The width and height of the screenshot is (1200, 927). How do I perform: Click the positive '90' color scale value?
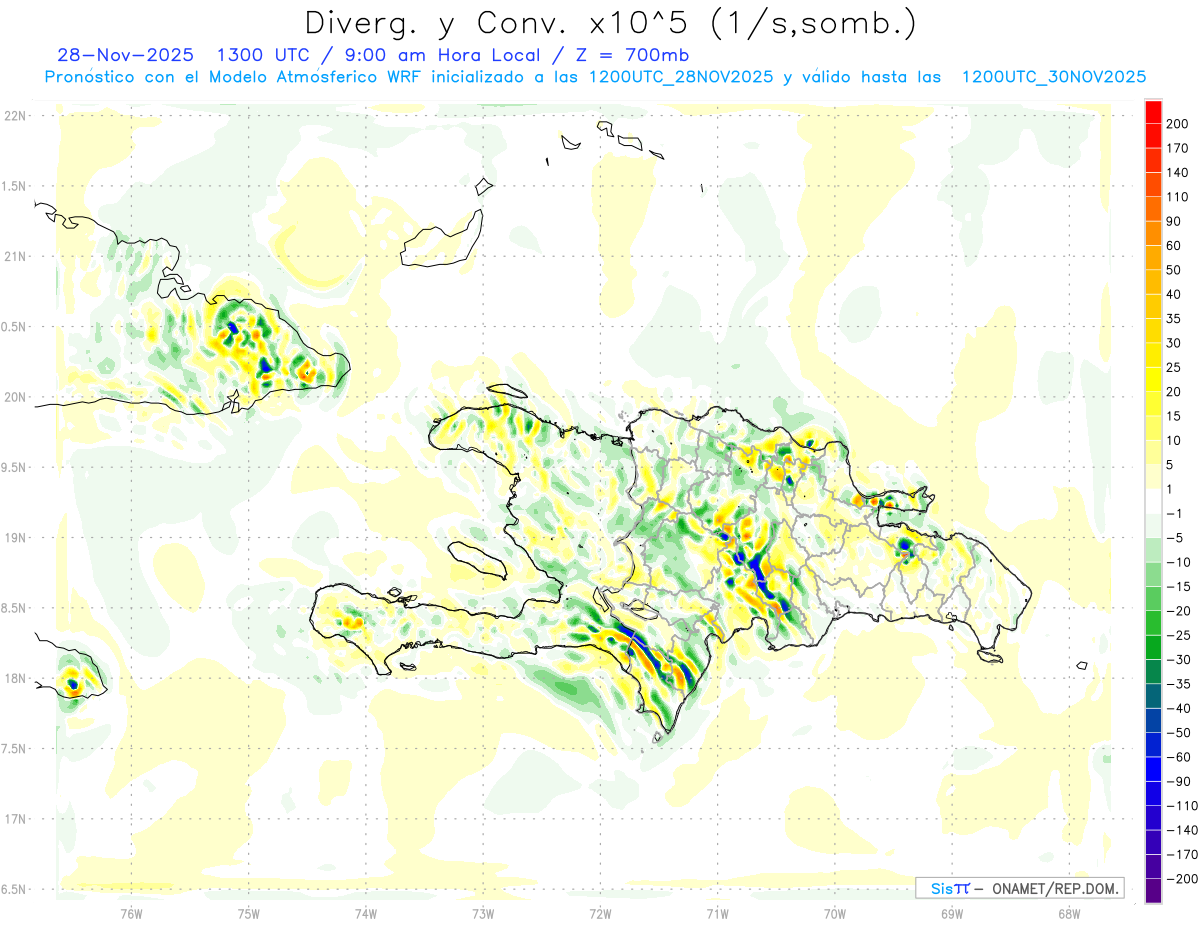point(1174,221)
